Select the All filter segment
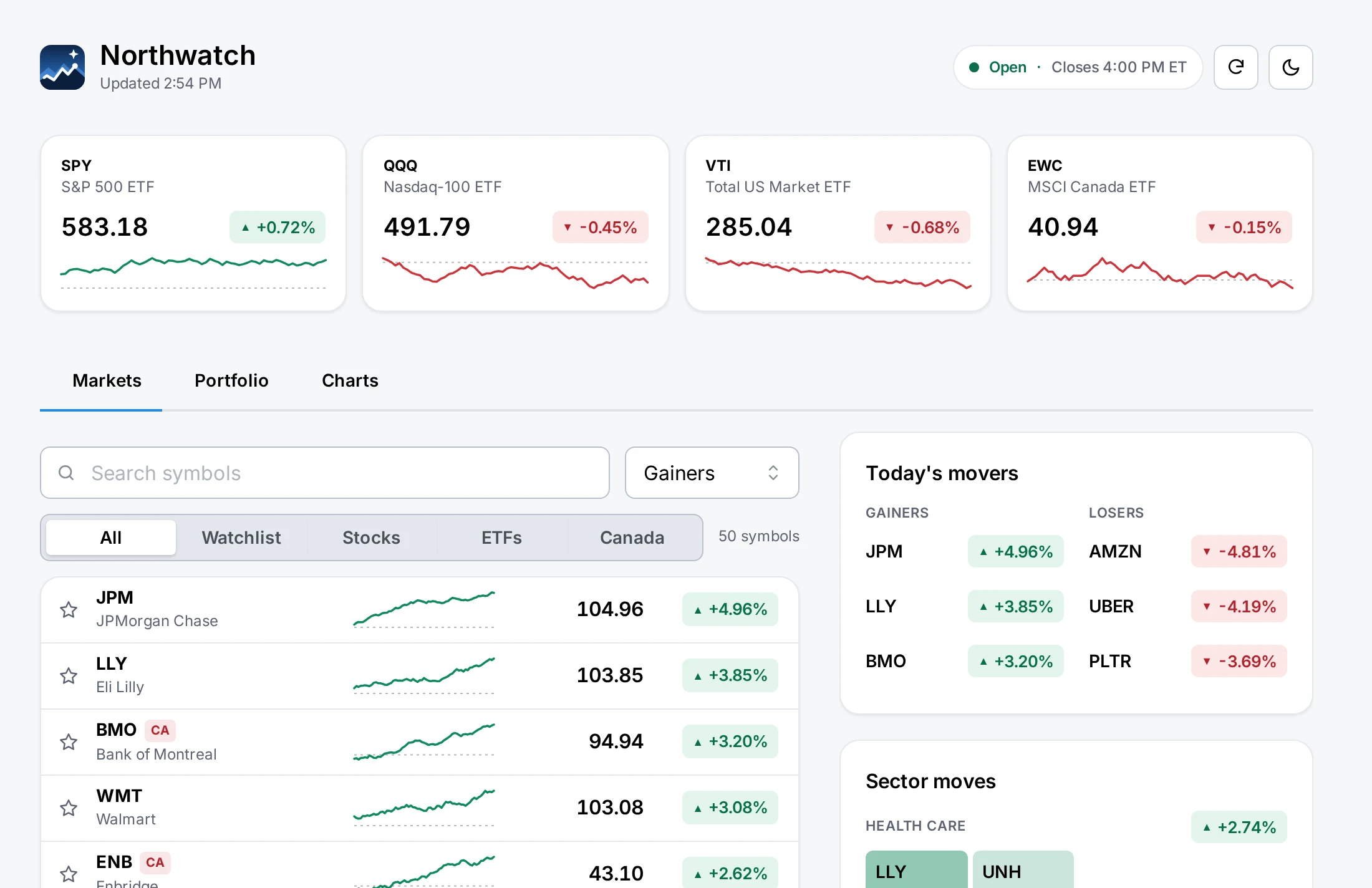1372x888 pixels. (x=111, y=538)
